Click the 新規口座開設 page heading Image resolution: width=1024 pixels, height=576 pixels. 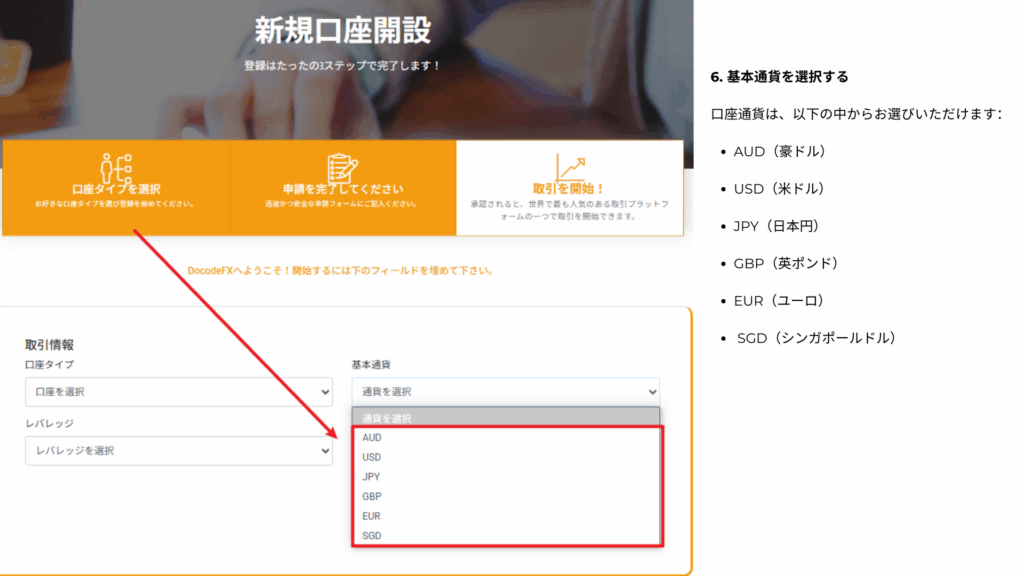[x=342, y=31]
